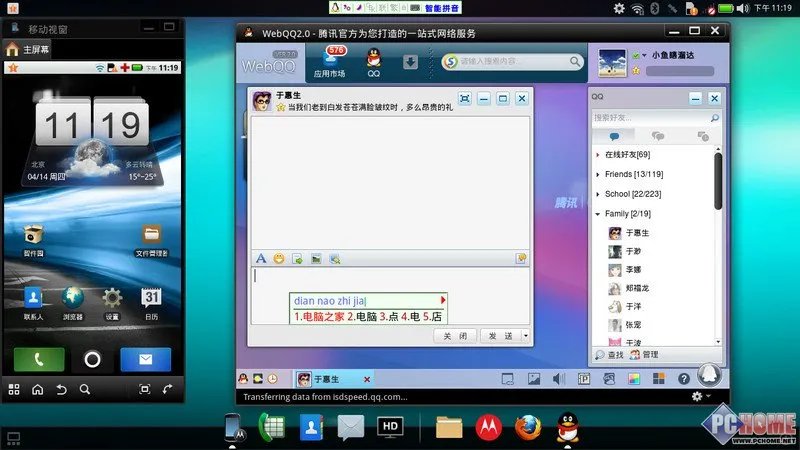Screen dimensions: 800x450
Task: Tap the blue mail envelope button on phone
Action: tap(145, 359)
